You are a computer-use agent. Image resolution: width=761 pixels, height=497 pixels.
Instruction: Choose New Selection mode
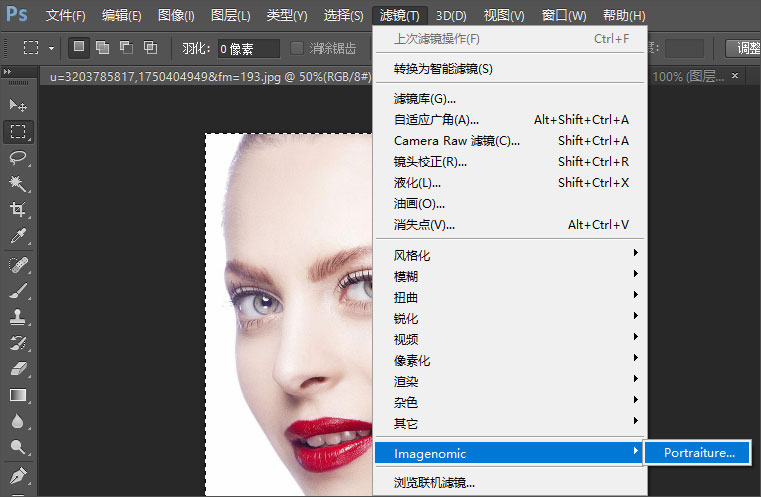point(79,48)
